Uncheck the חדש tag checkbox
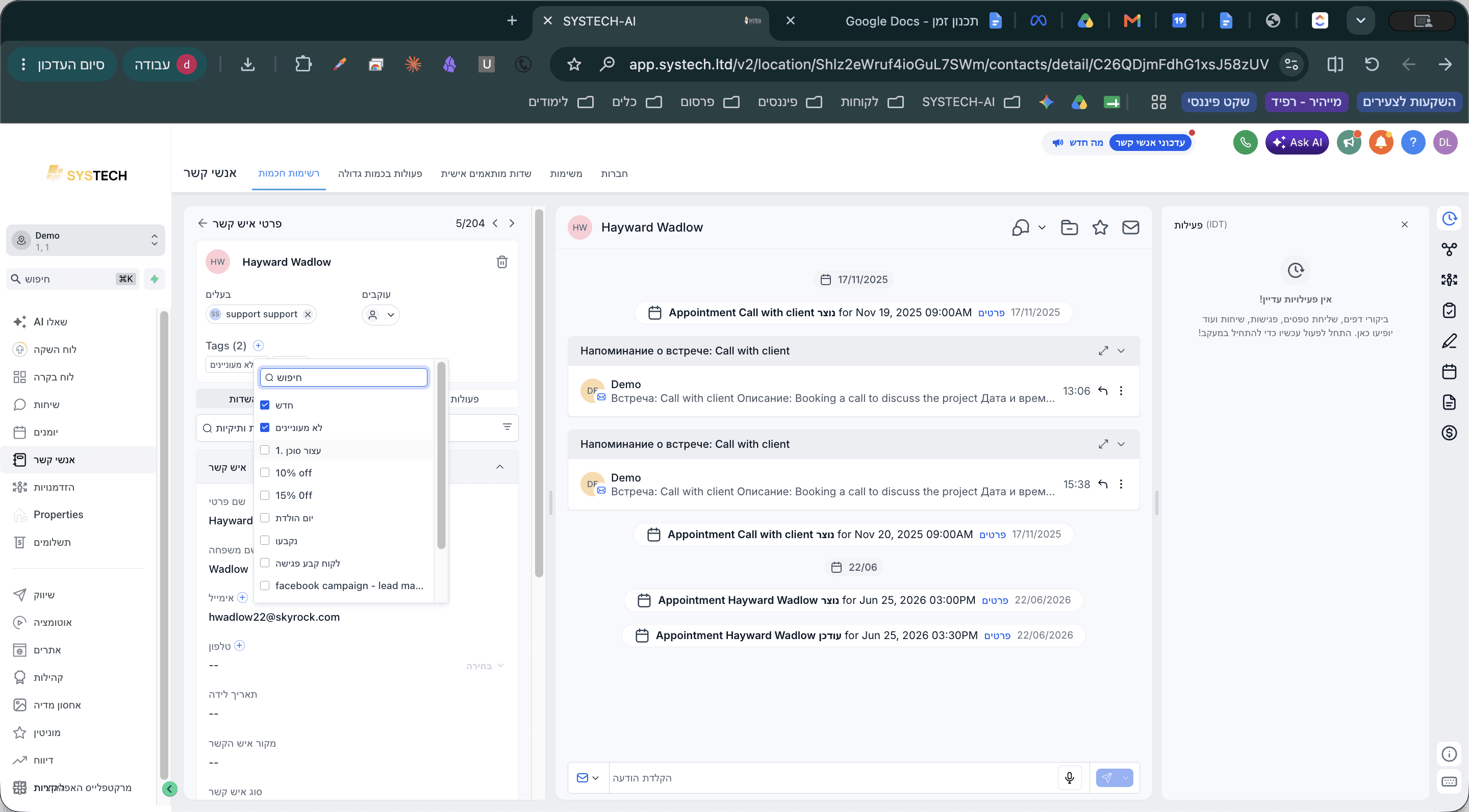Screen dimensions: 1469x812 pyautogui.click(x=265, y=405)
